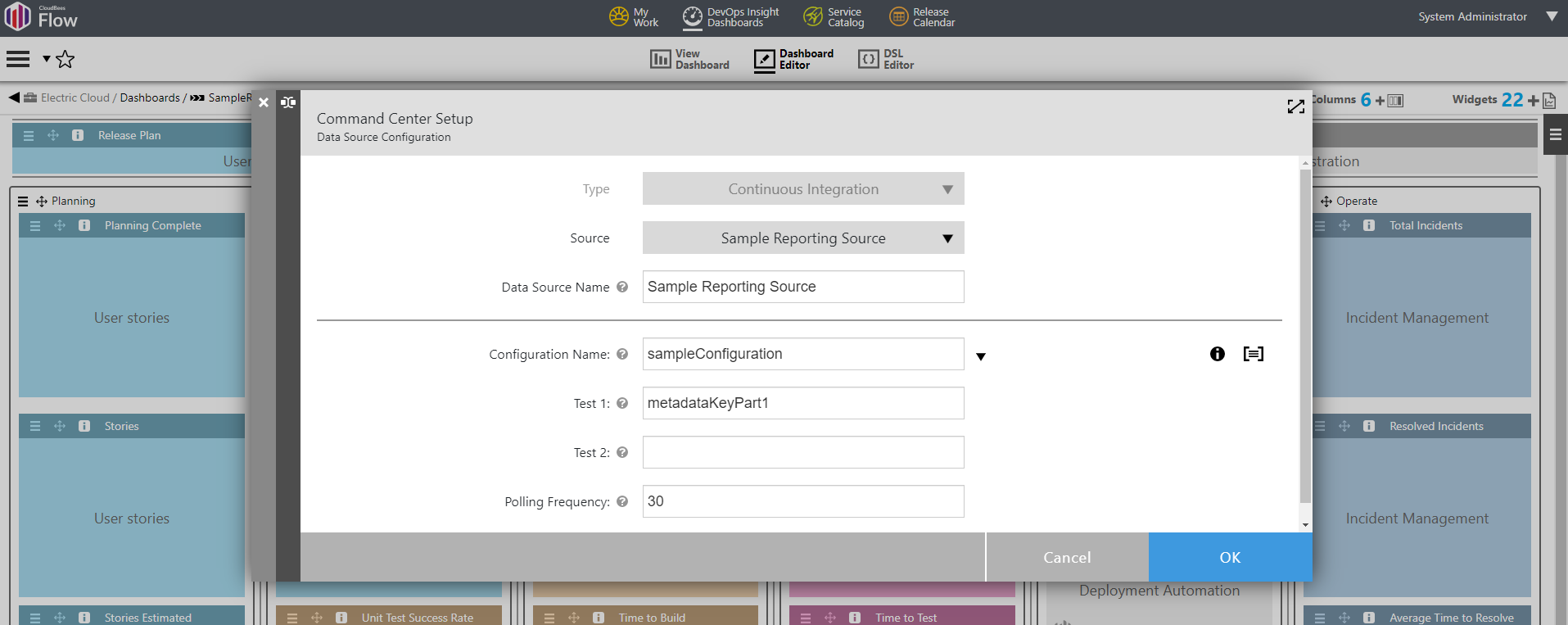
Task: Show Time to Build widget info
Action: click(x=599, y=618)
